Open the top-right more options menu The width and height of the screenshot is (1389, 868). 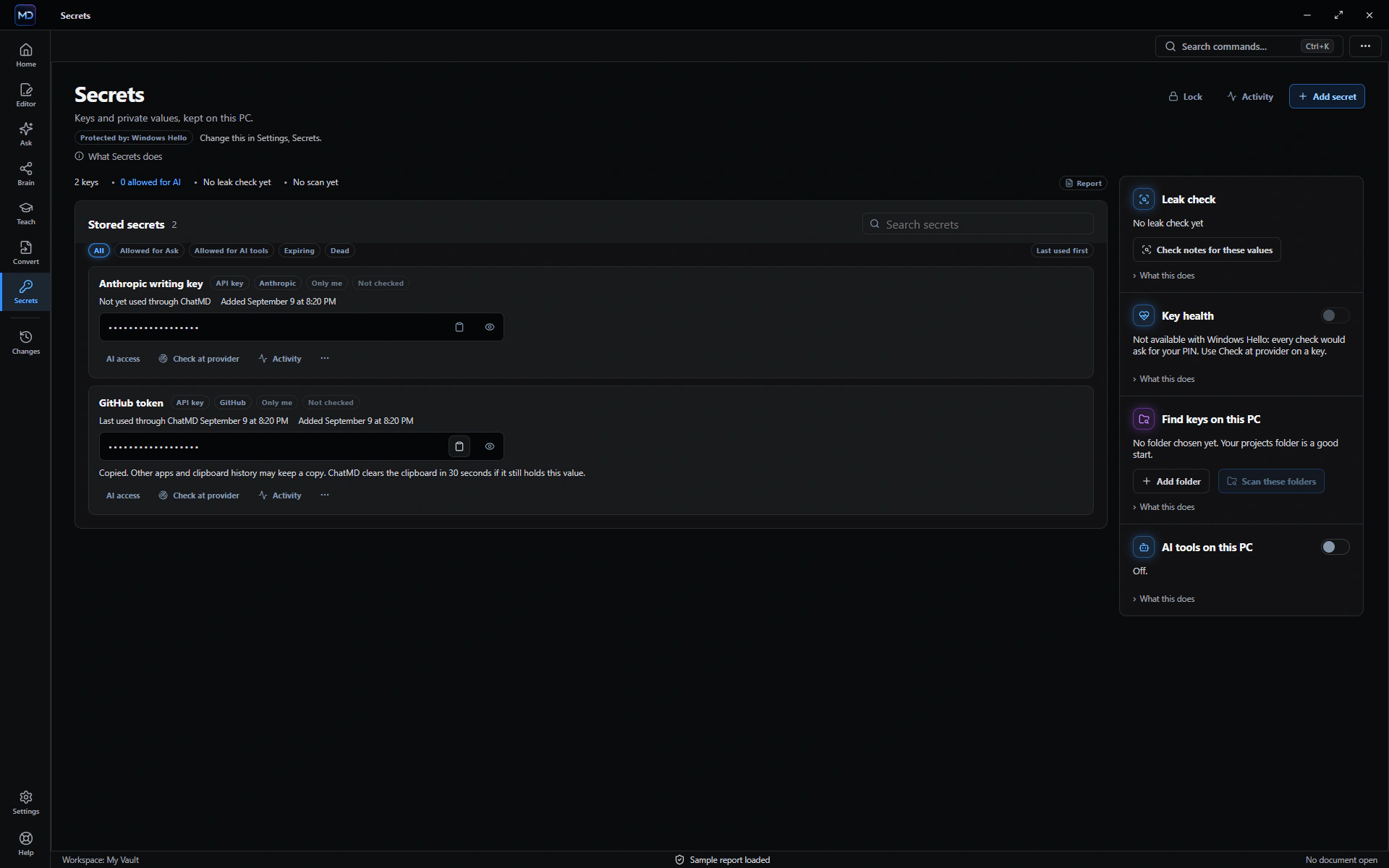coord(1365,46)
